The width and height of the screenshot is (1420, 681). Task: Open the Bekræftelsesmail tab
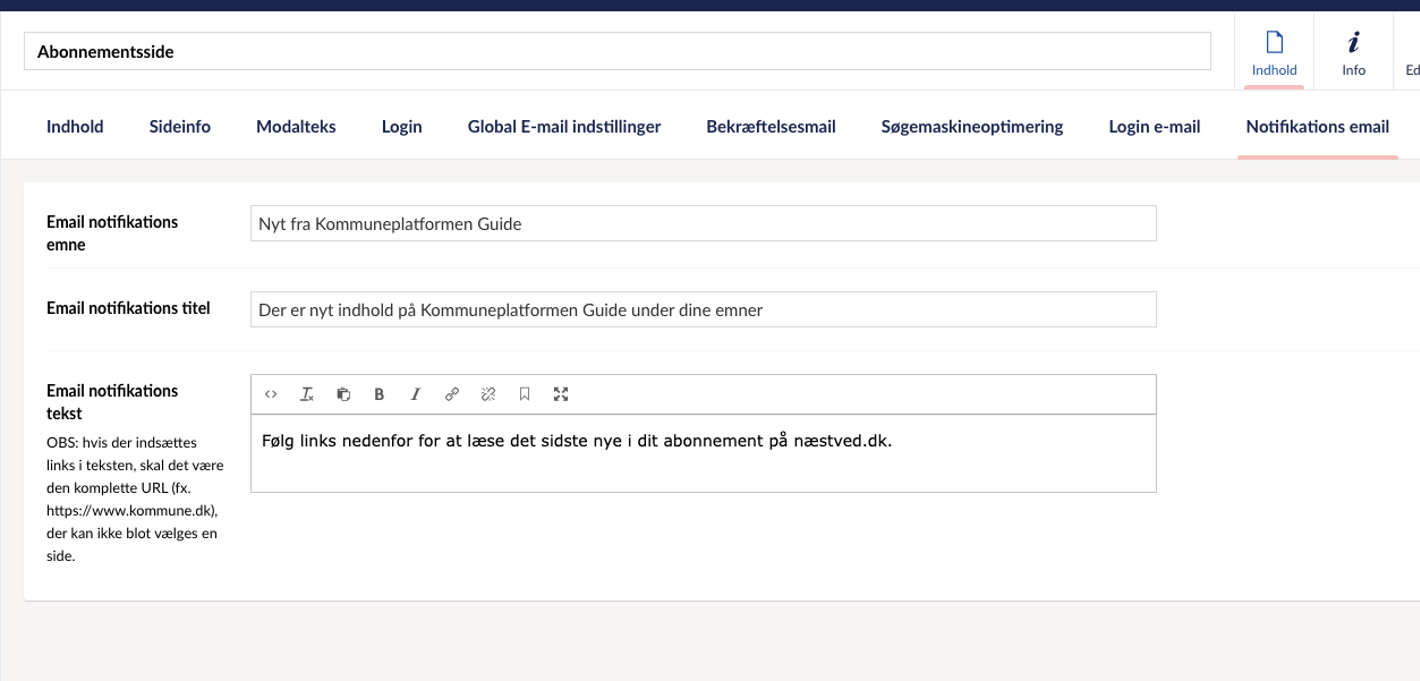point(771,126)
